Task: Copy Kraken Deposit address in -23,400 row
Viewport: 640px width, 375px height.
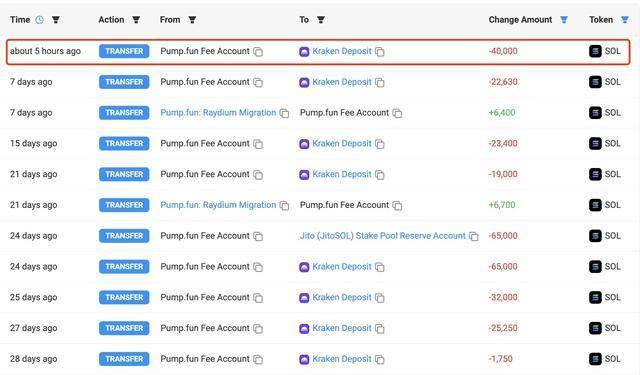Action: tap(380, 144)
